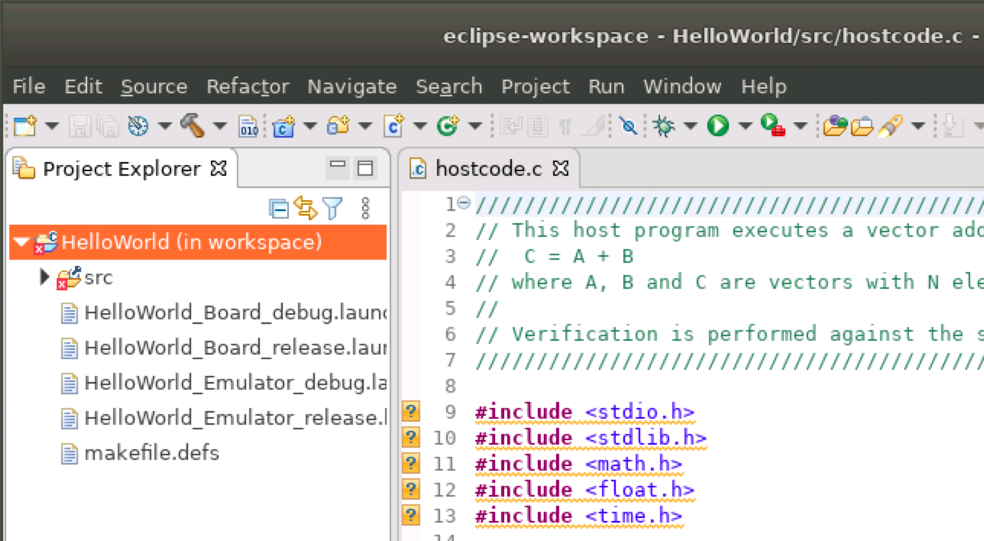Click the New wizard toolbar icon
This screenshot has height=541, width=984.
click(24, 125)
